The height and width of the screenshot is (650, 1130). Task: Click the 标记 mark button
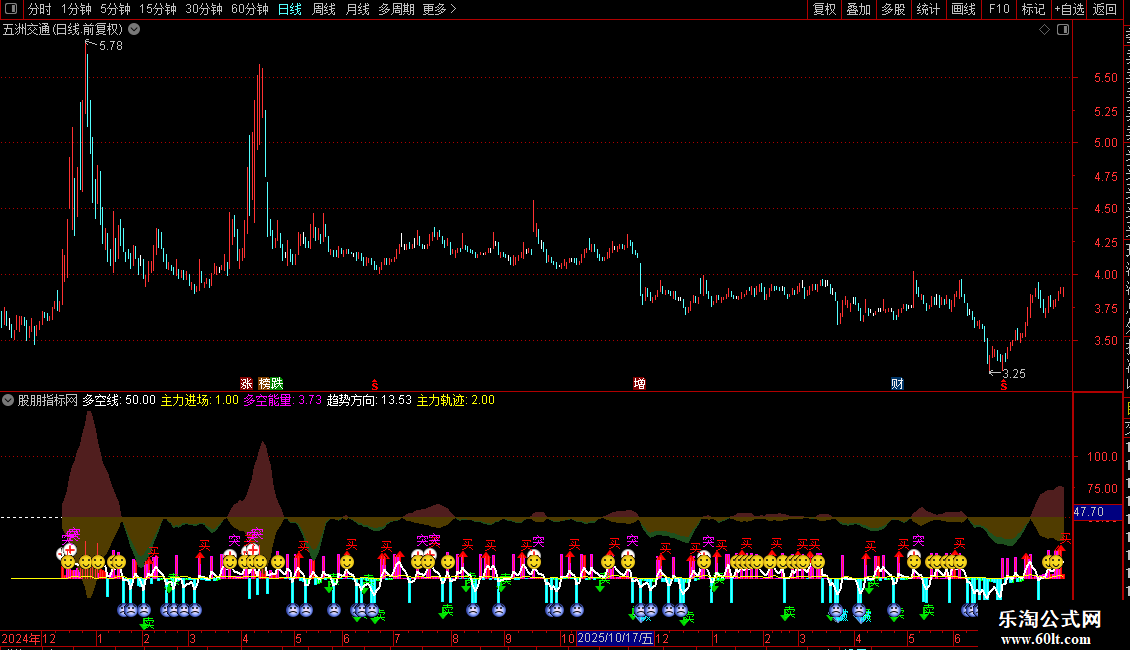1033,9
